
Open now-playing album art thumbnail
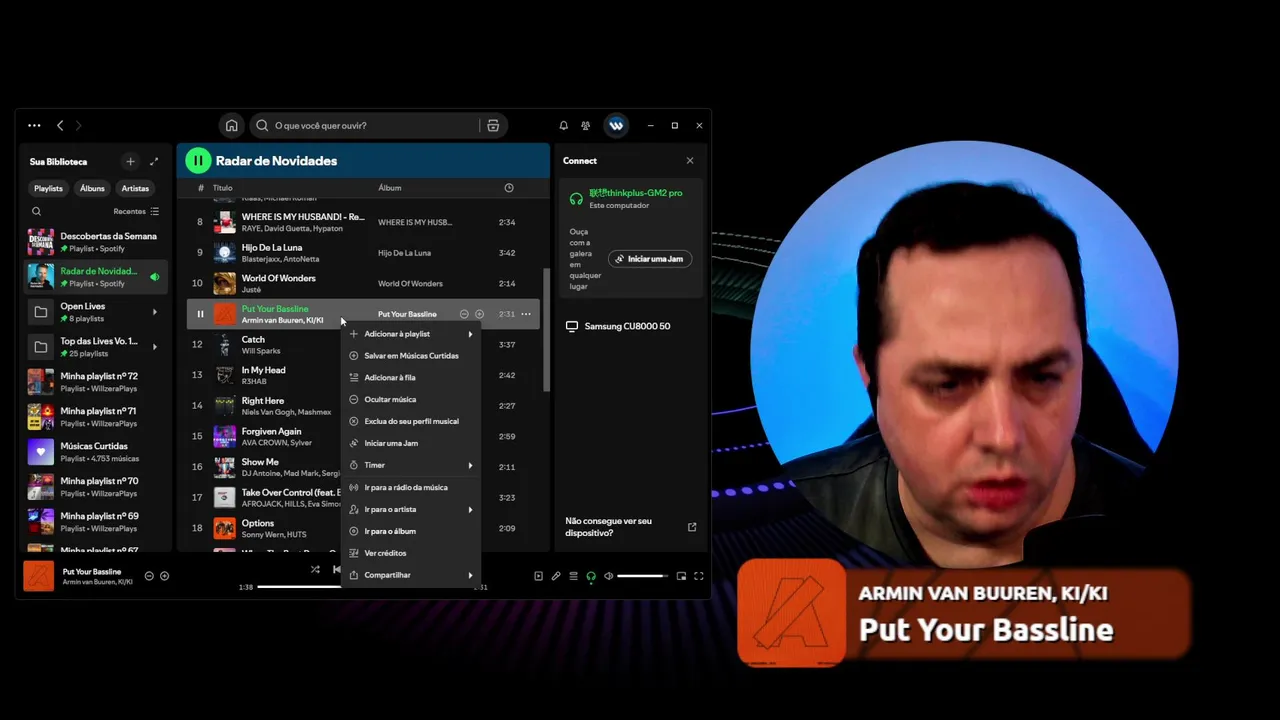38,576
